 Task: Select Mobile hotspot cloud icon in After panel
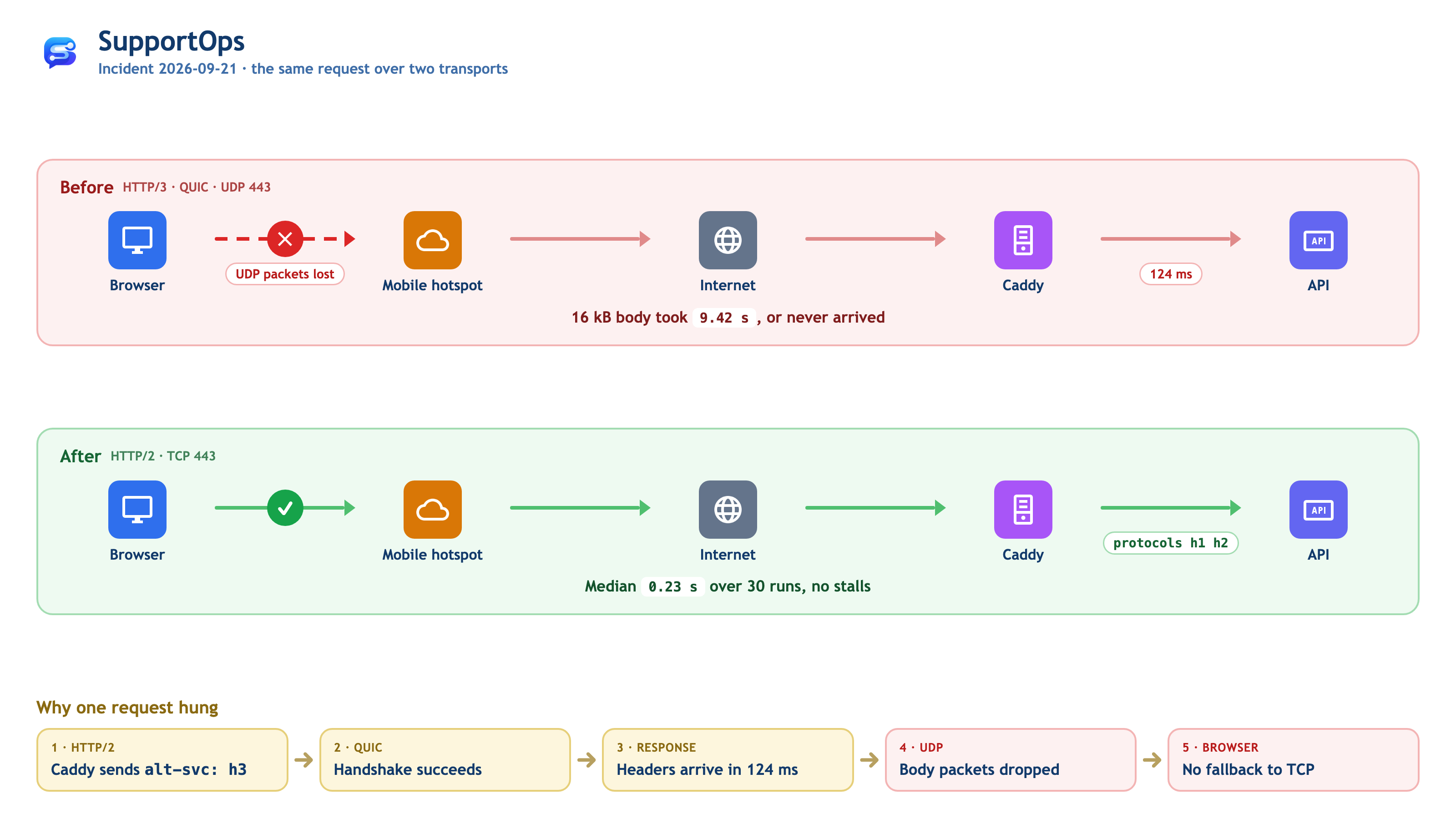click(432, 509)
